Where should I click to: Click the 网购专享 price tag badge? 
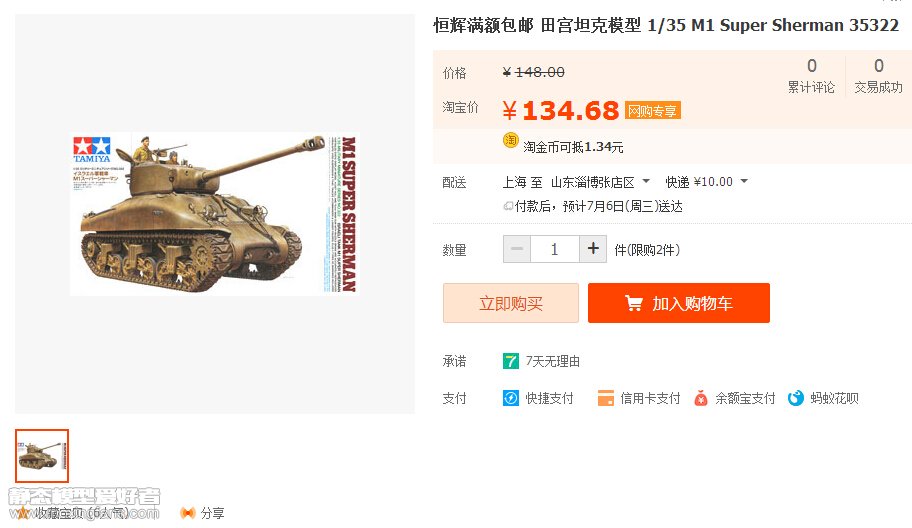pos(653,110)
